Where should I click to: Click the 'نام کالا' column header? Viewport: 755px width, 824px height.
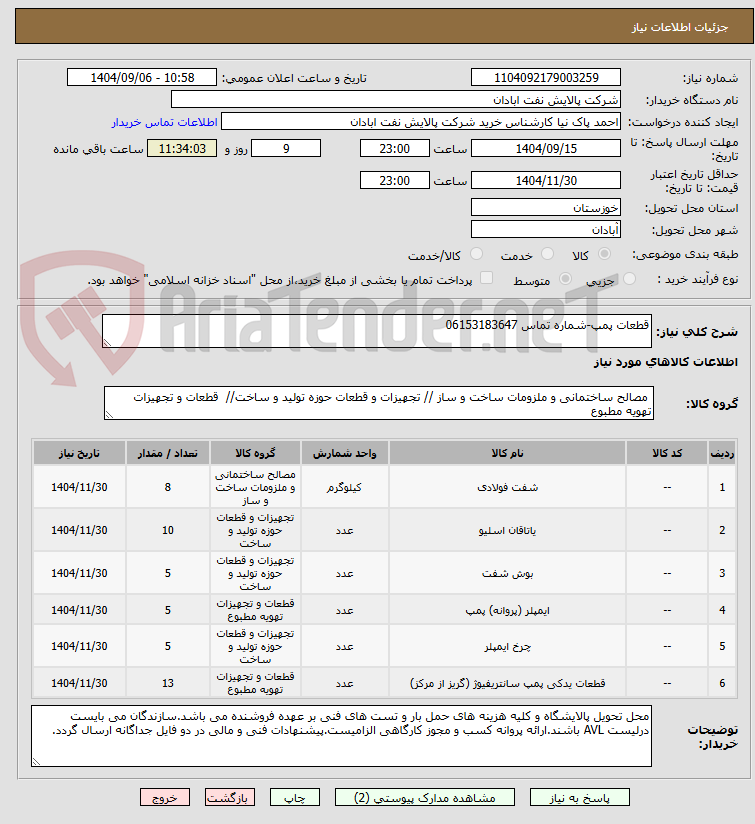point(507,453)
